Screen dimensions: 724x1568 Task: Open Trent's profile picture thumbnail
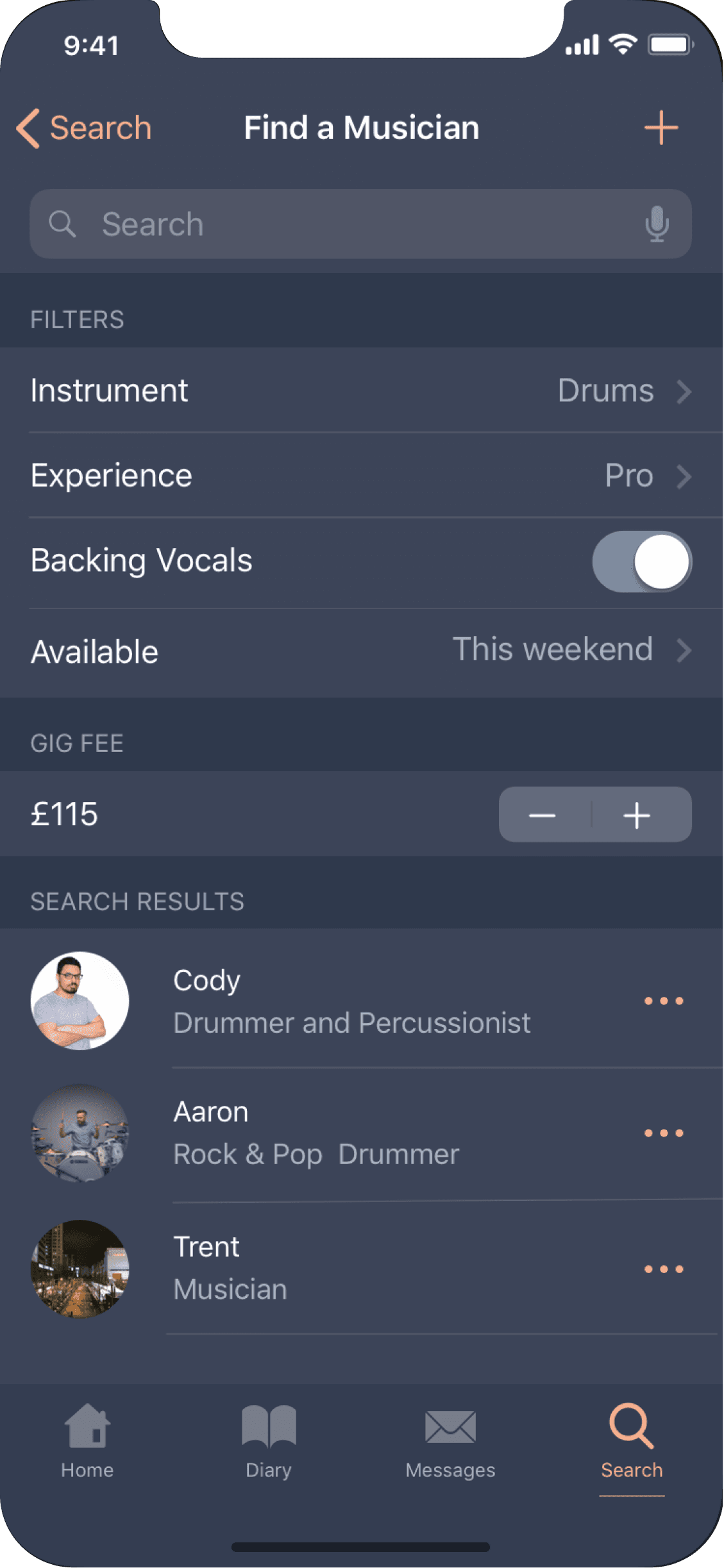pos(80,1269)
